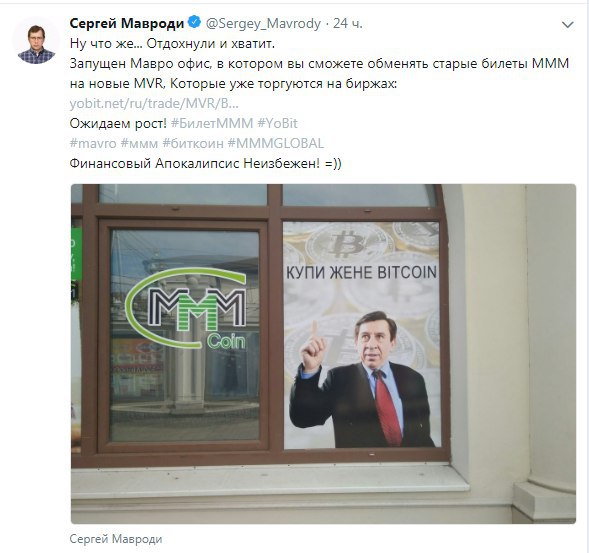Viewport: 589px width, 553px height.
Task: Select the #биткоин hashtag
Action: tap(193, 143)
